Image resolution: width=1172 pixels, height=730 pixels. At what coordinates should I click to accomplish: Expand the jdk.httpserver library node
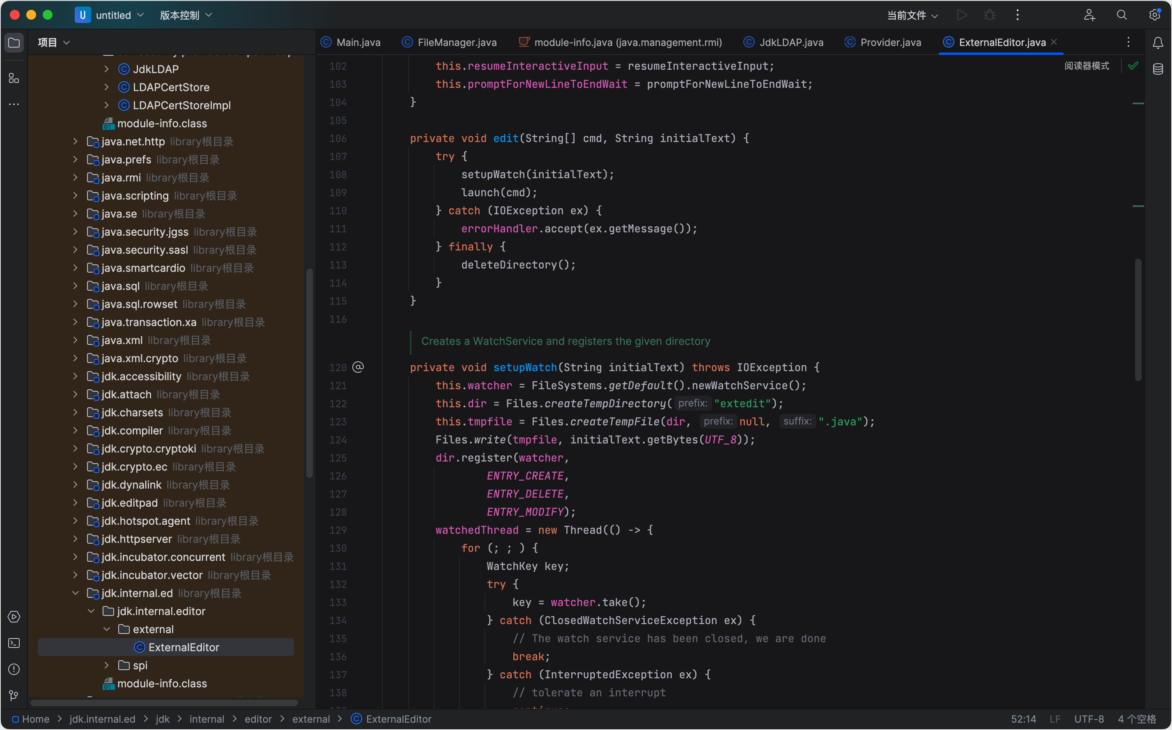tap(75, 539)
